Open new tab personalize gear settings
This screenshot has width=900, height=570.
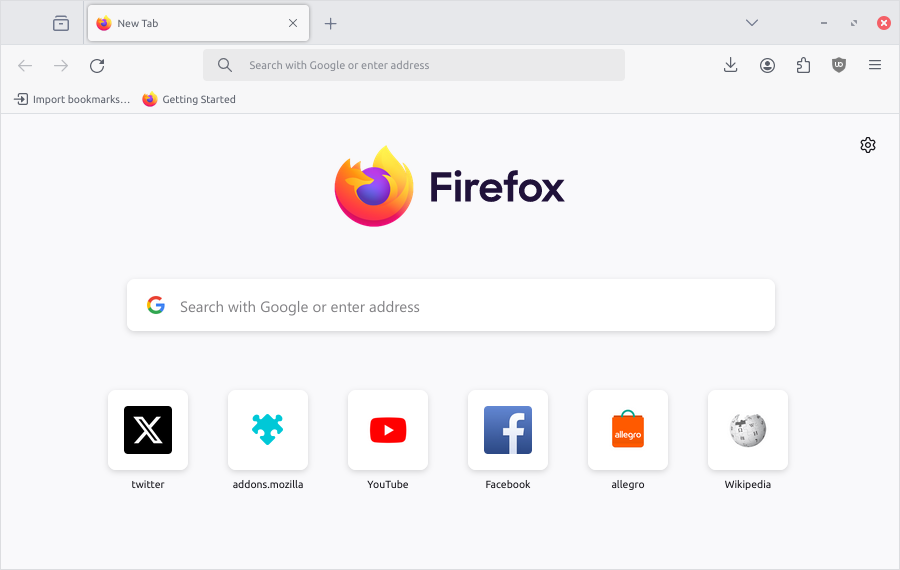point(868,145)
